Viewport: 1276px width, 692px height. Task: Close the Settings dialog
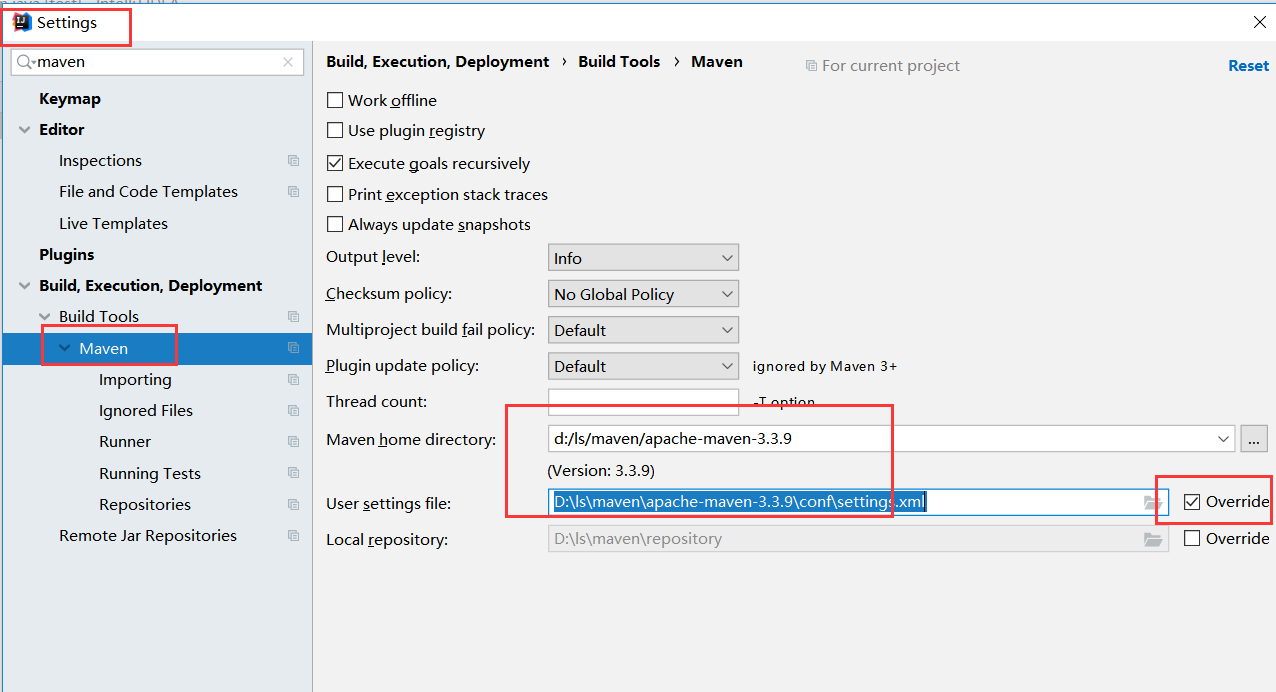click(1259, 22)
